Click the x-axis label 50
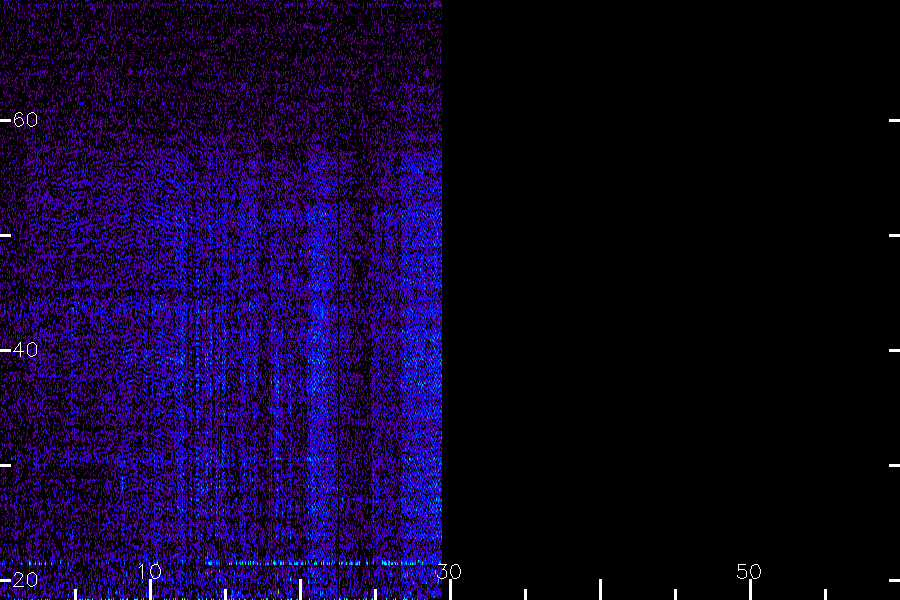 coord(749,571)
